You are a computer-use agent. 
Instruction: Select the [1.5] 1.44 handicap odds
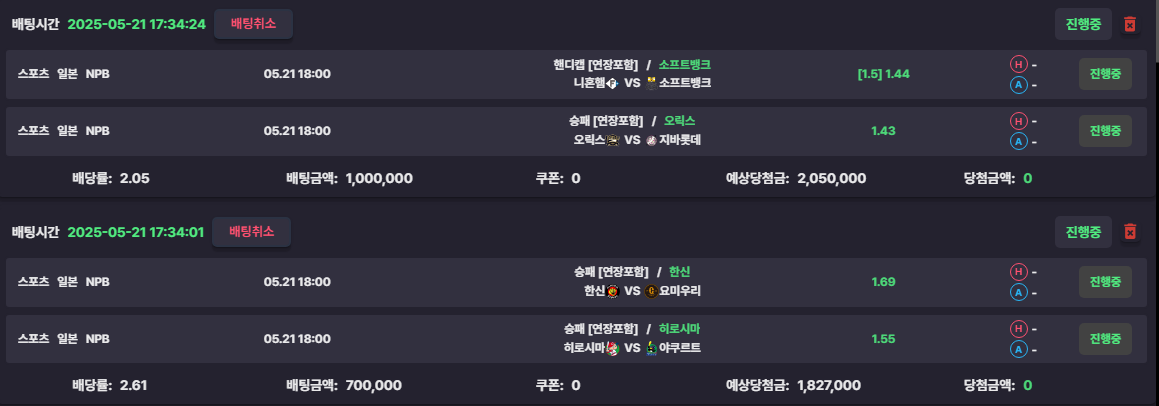tap(883, 74)
